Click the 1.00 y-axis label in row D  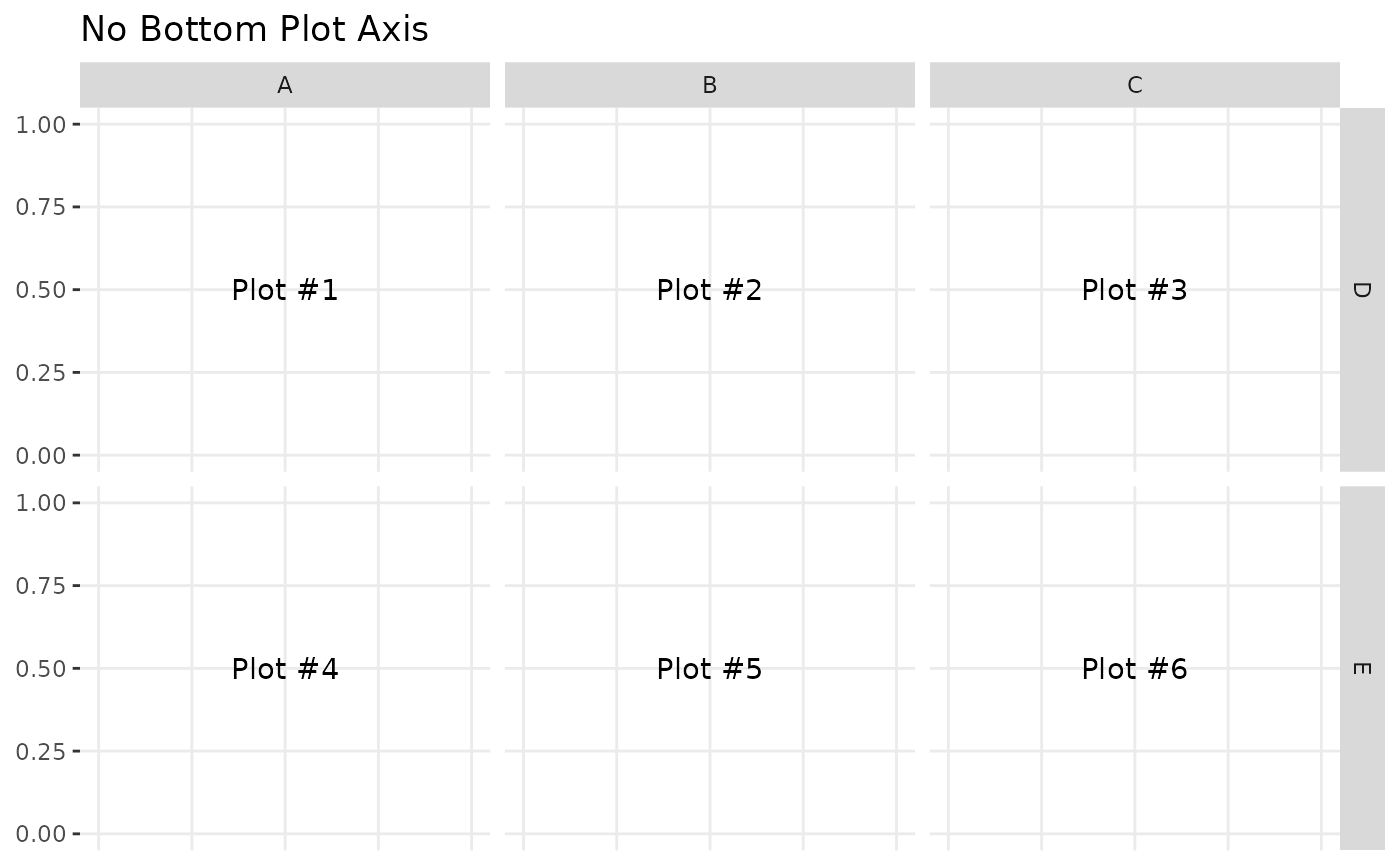pos(41,124)
